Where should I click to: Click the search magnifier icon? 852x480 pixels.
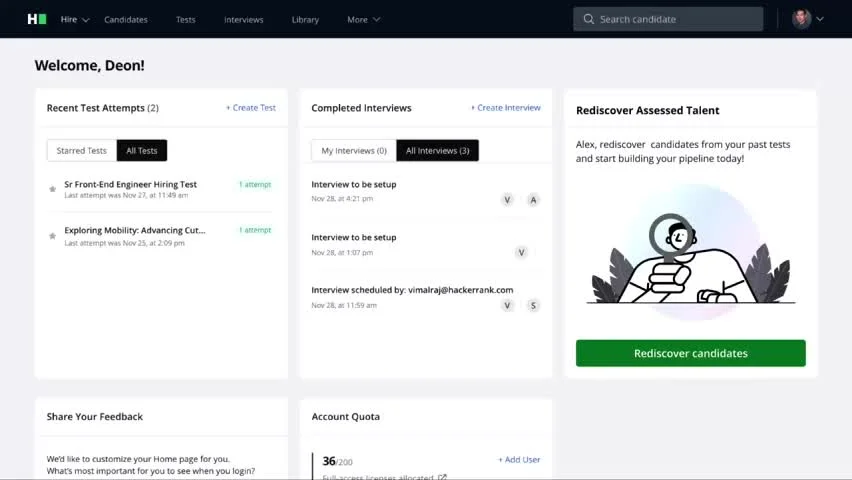click(x=588, y=19)
